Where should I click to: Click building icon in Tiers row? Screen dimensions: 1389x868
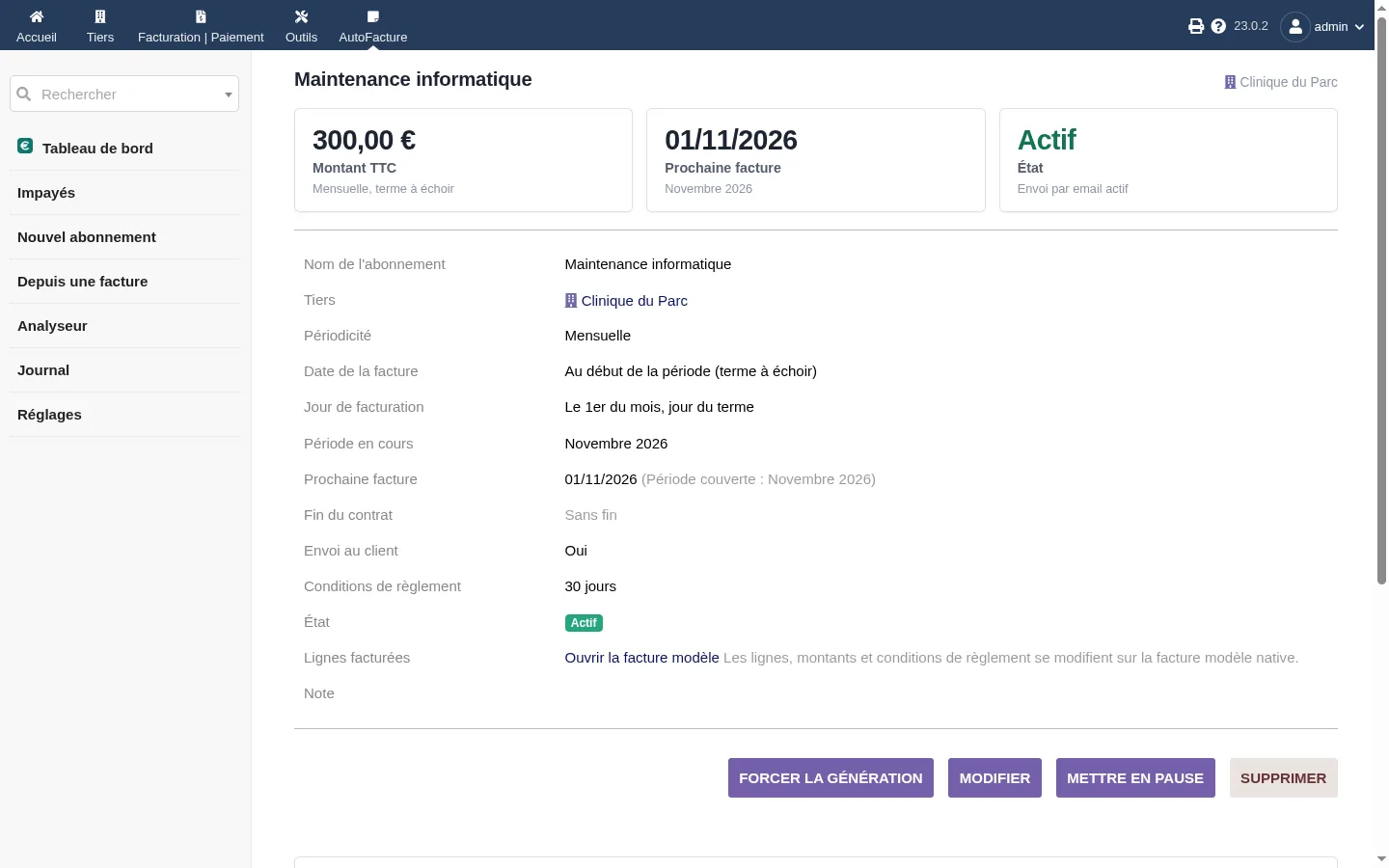pos(571,300)
